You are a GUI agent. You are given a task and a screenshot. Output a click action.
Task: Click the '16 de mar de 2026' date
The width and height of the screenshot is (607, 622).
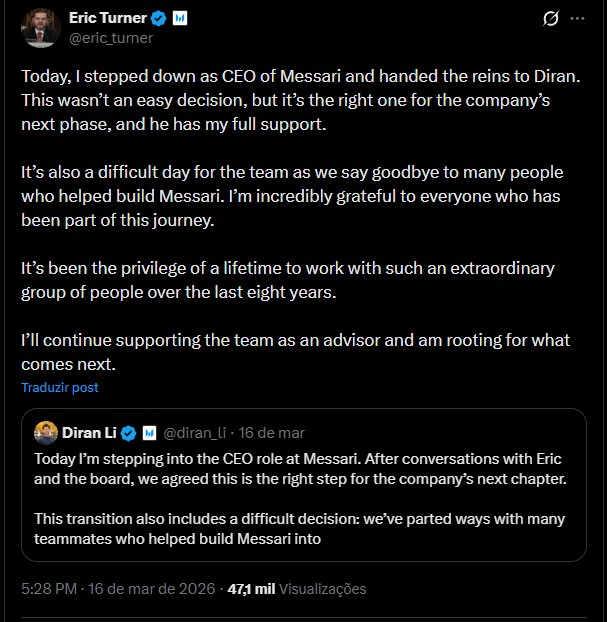(x=154, y=589)
